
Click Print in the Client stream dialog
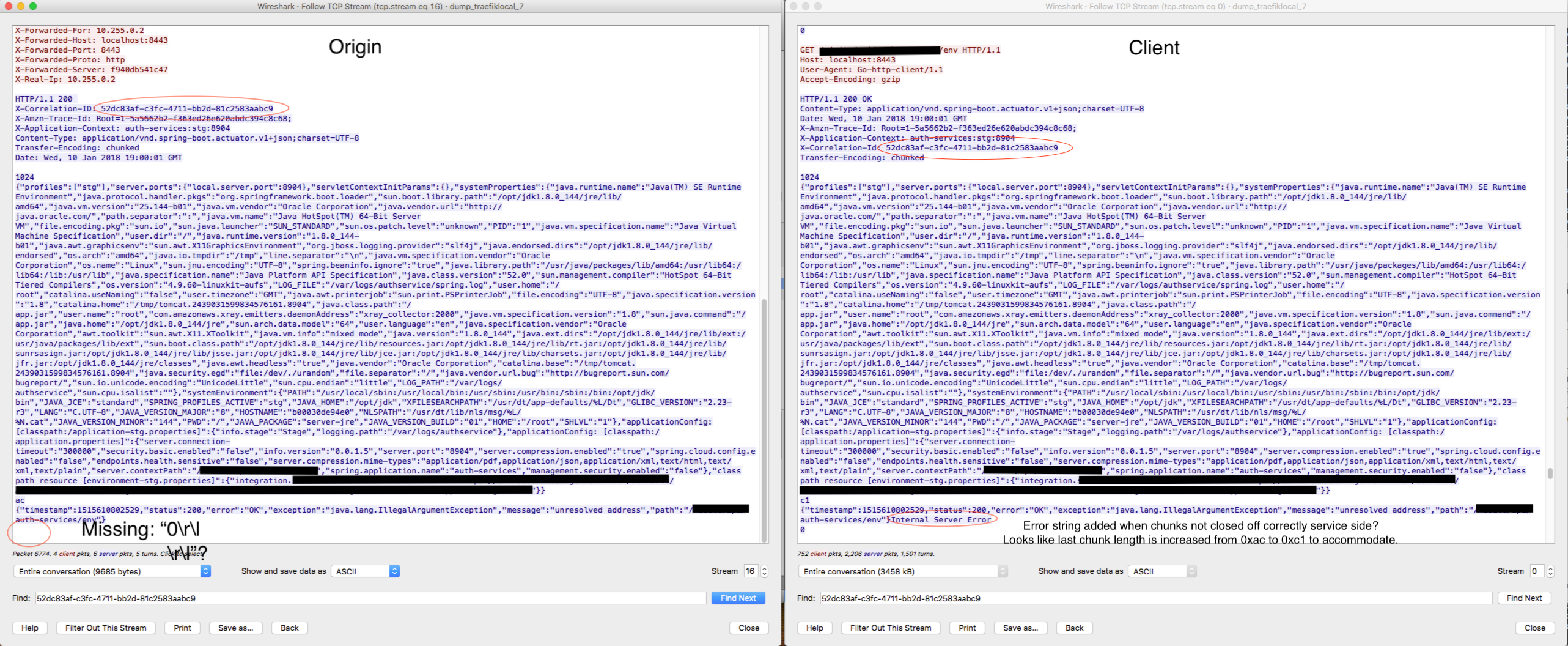click(x=966, y=628)
